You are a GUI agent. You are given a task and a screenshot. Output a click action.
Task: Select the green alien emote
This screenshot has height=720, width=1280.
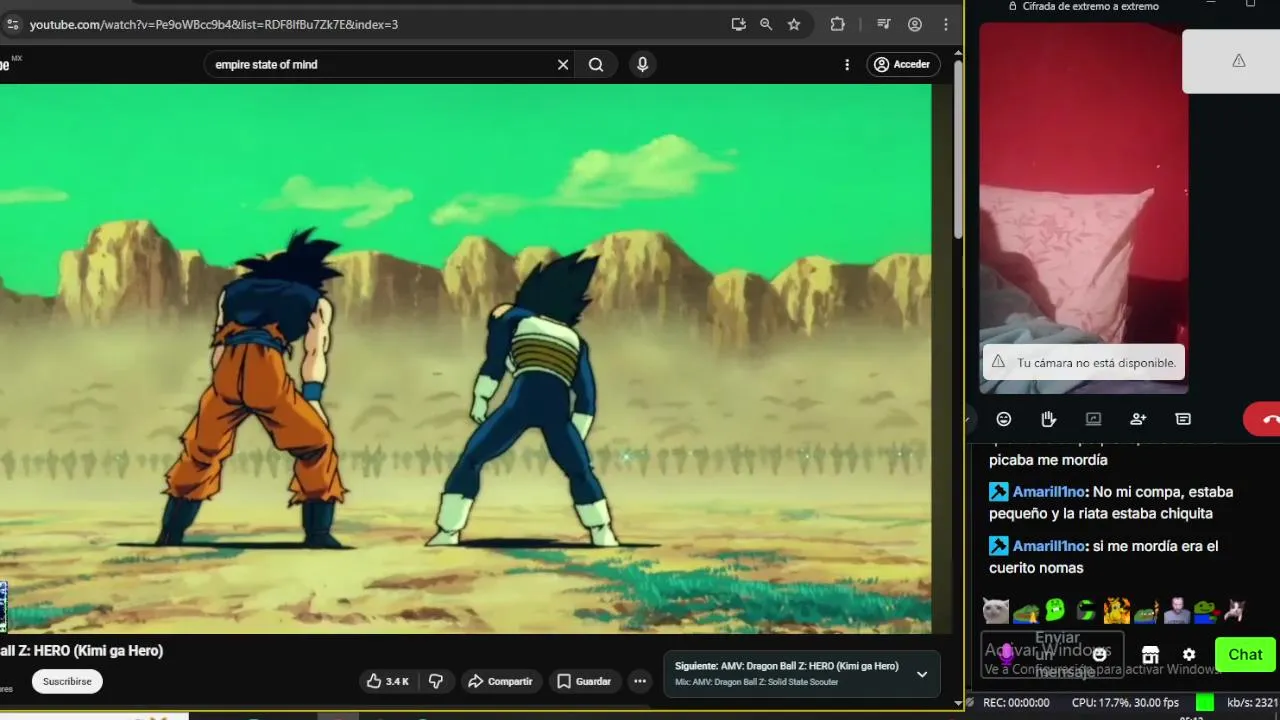[x=1055, y=610]
